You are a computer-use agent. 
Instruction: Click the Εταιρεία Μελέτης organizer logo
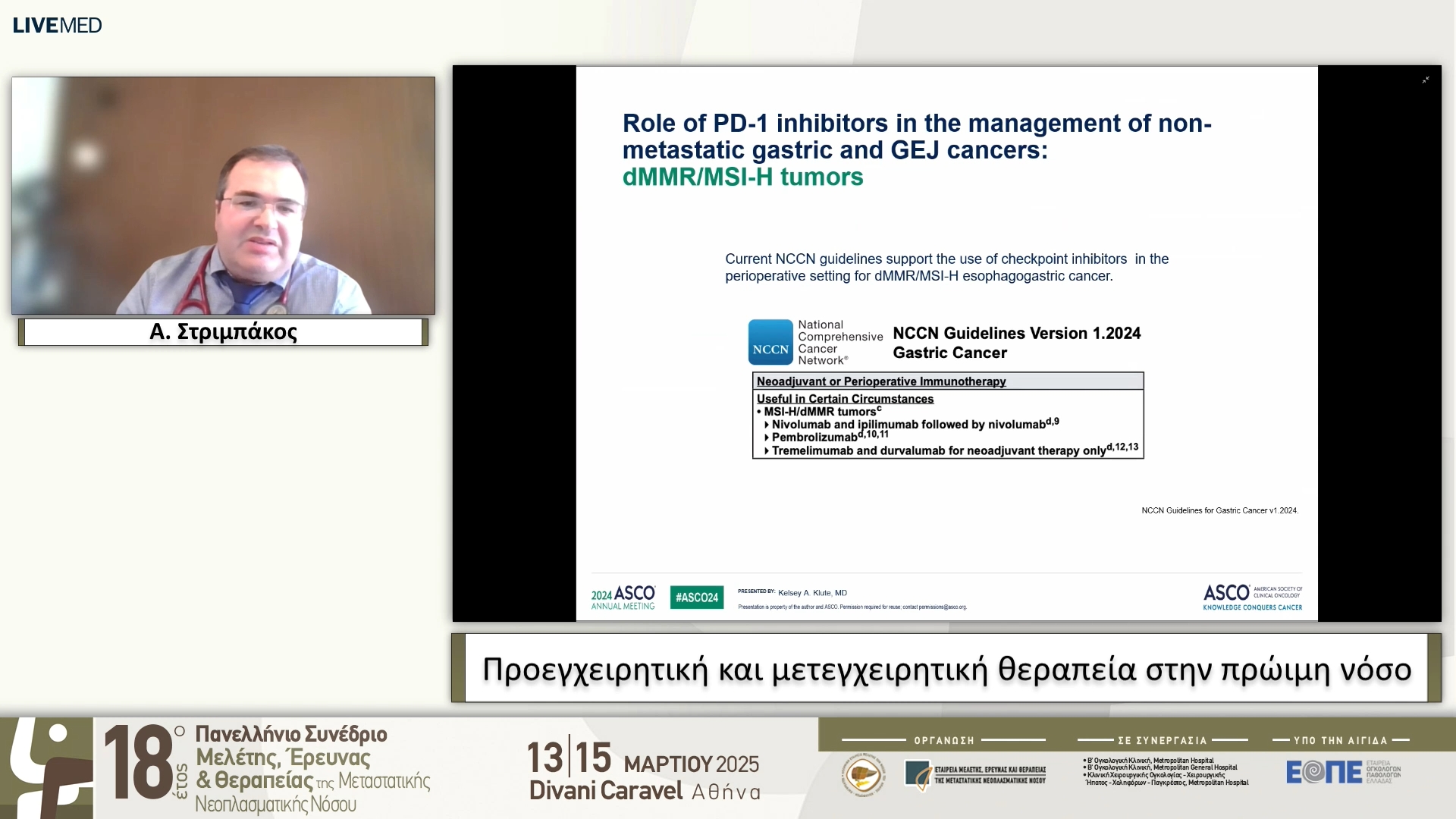coord(975,774)
